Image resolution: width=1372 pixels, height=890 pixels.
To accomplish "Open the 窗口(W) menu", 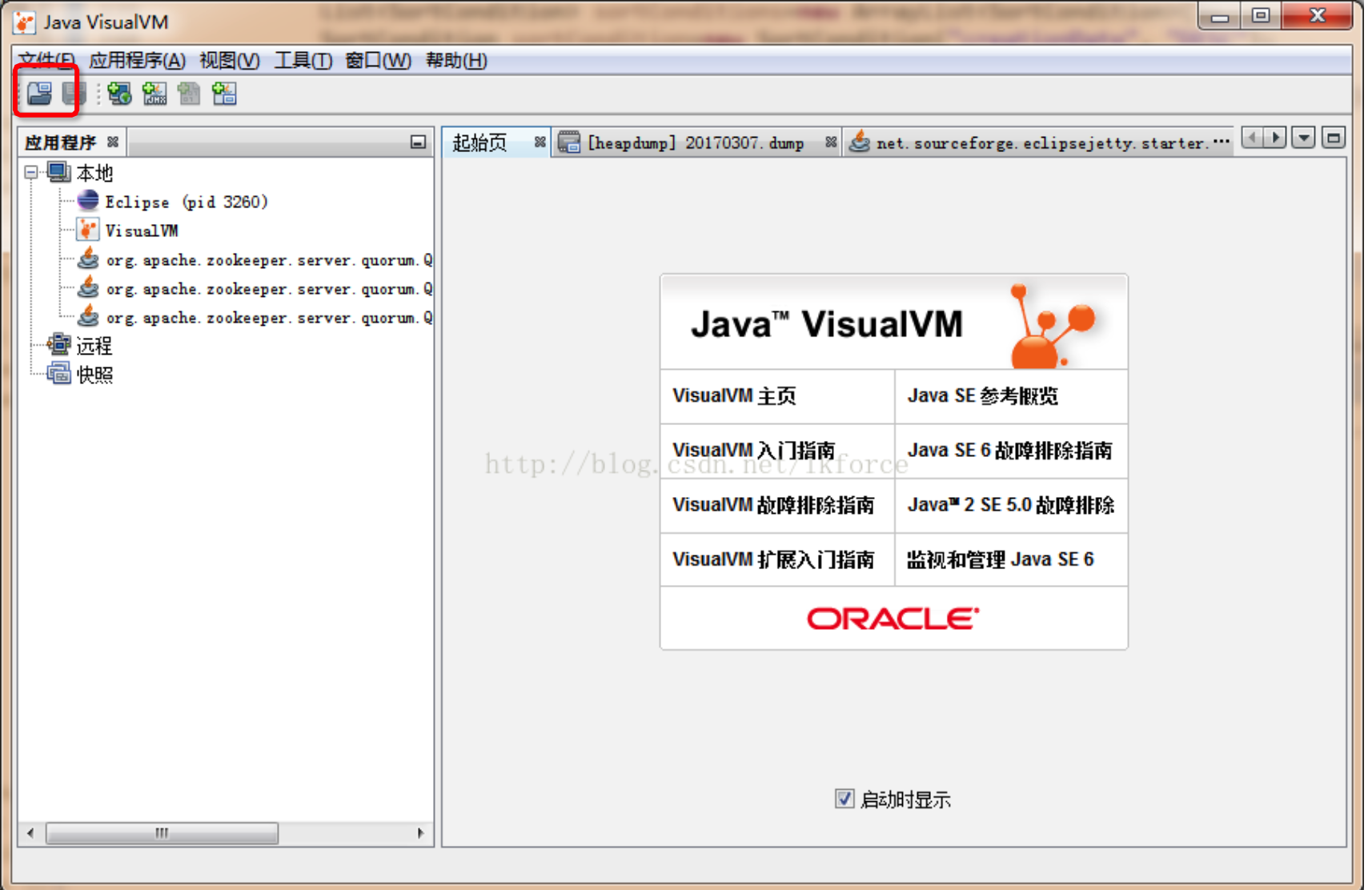I will tap(378, 60).
